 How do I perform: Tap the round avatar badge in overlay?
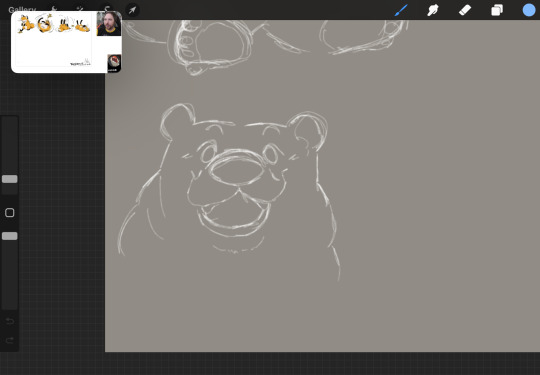114,63
